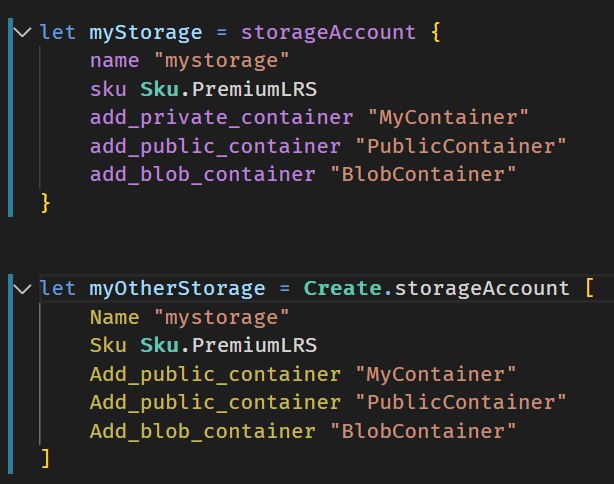
Task: Click the first "mystorage" string literal
Action: (x=222, y=61)
